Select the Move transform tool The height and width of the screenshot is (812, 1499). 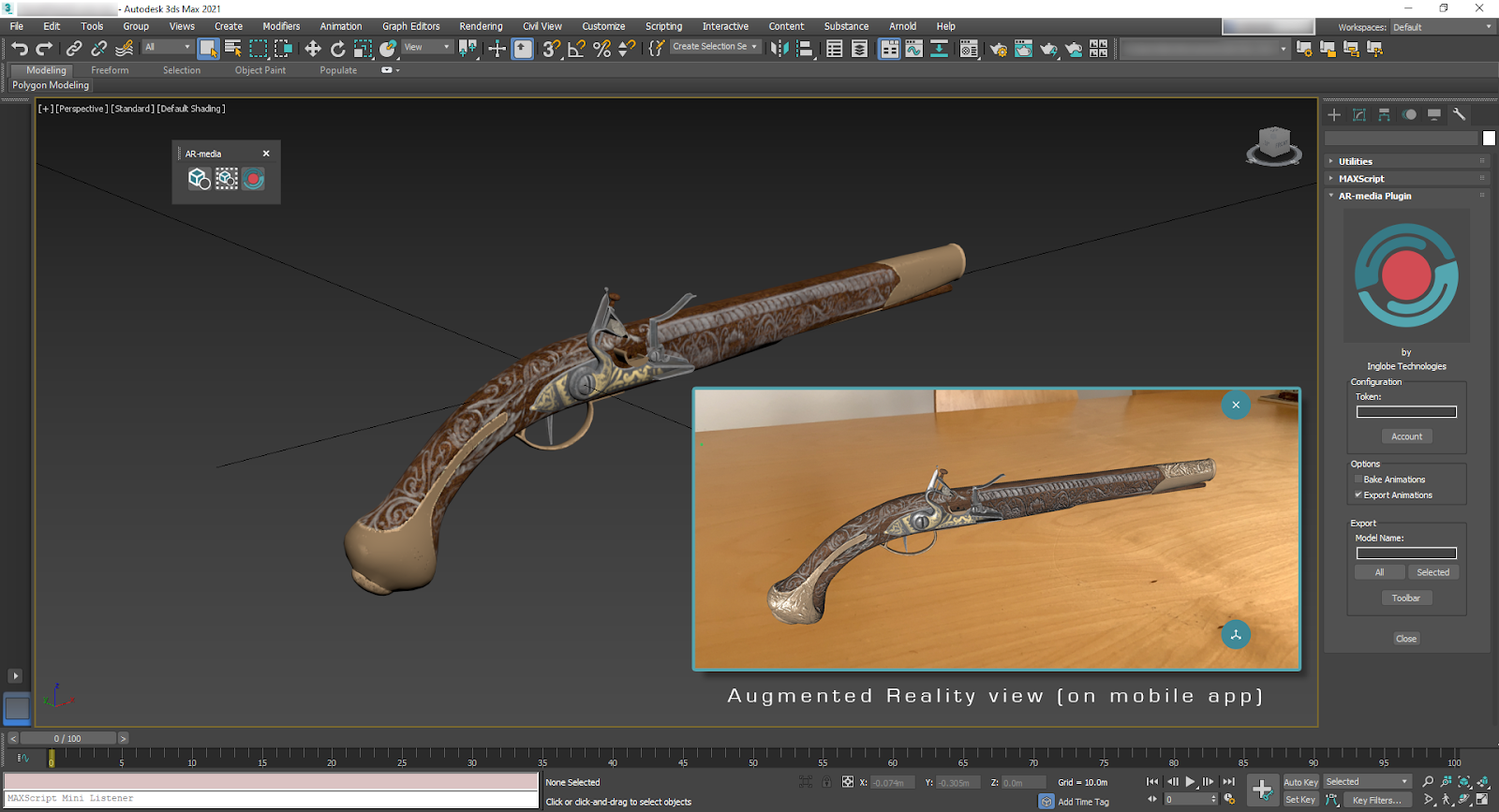pos(313,49)
